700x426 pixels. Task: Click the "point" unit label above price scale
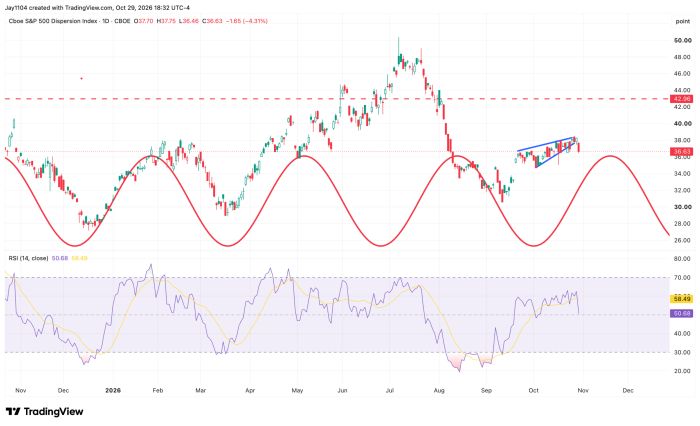click(x=683, y=21)
